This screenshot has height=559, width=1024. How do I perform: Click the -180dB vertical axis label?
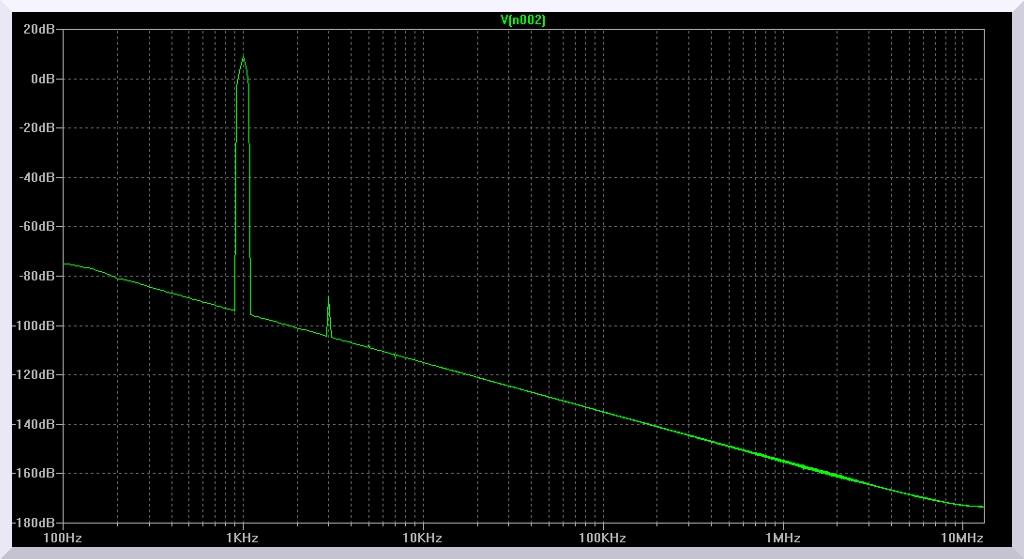34,522
